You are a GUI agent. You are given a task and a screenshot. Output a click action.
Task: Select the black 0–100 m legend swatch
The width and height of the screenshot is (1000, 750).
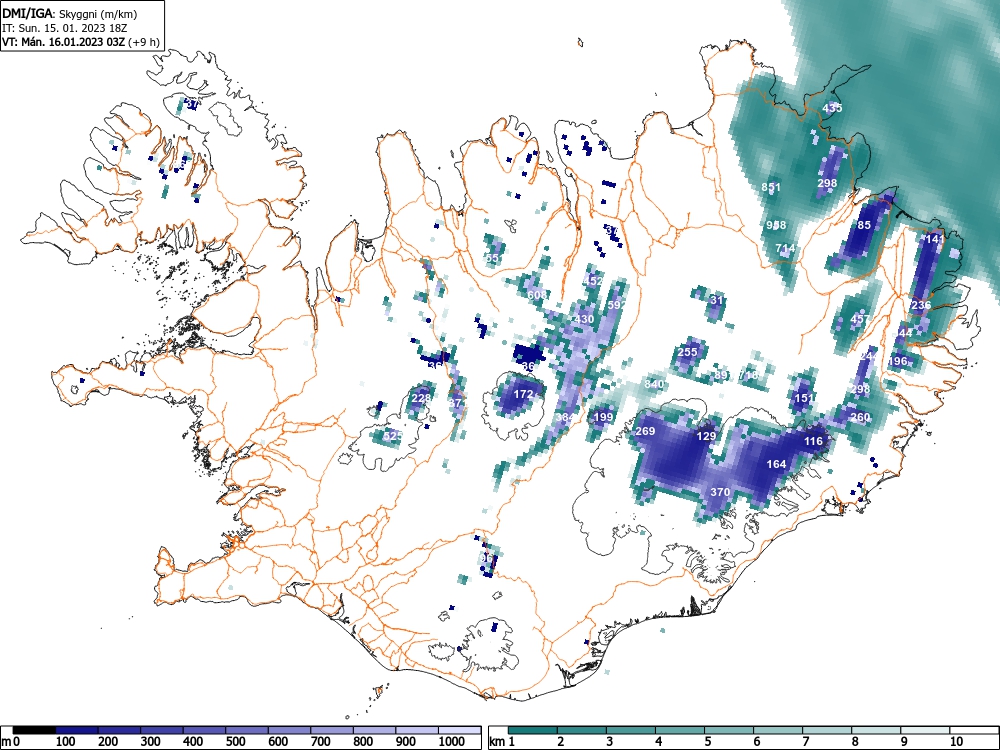(34, 730)
